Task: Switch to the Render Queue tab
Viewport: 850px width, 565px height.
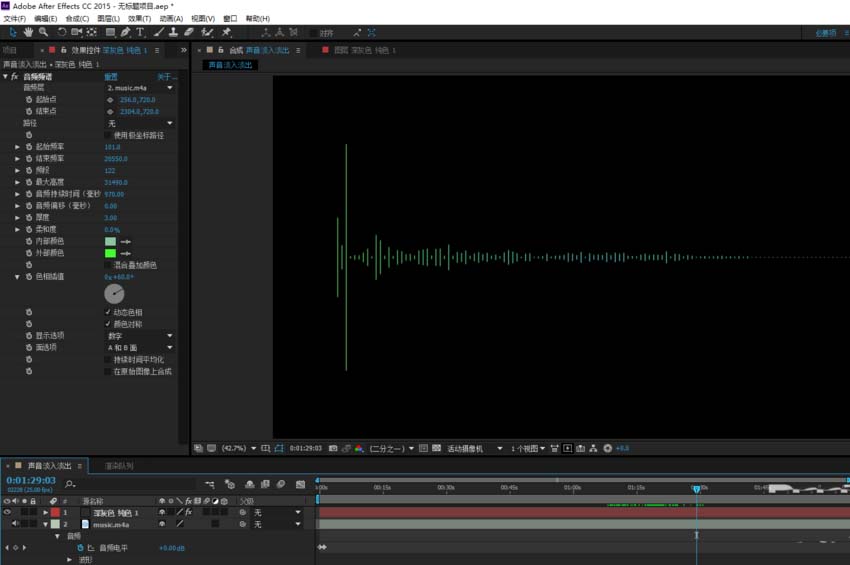Action: (119, 466)
